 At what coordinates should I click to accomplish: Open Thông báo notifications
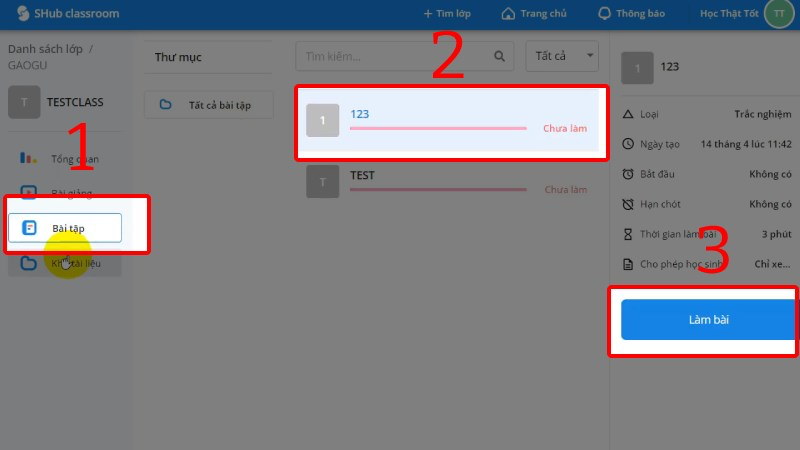[x=631, y=14]
